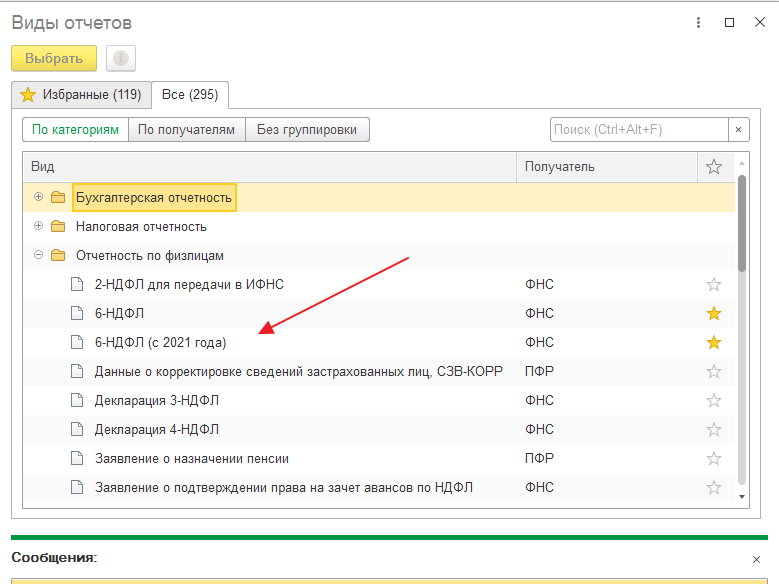Clear search with the x icon
Image resolution: width=779 pixels, height=584 pixels.
pos(738,130)
